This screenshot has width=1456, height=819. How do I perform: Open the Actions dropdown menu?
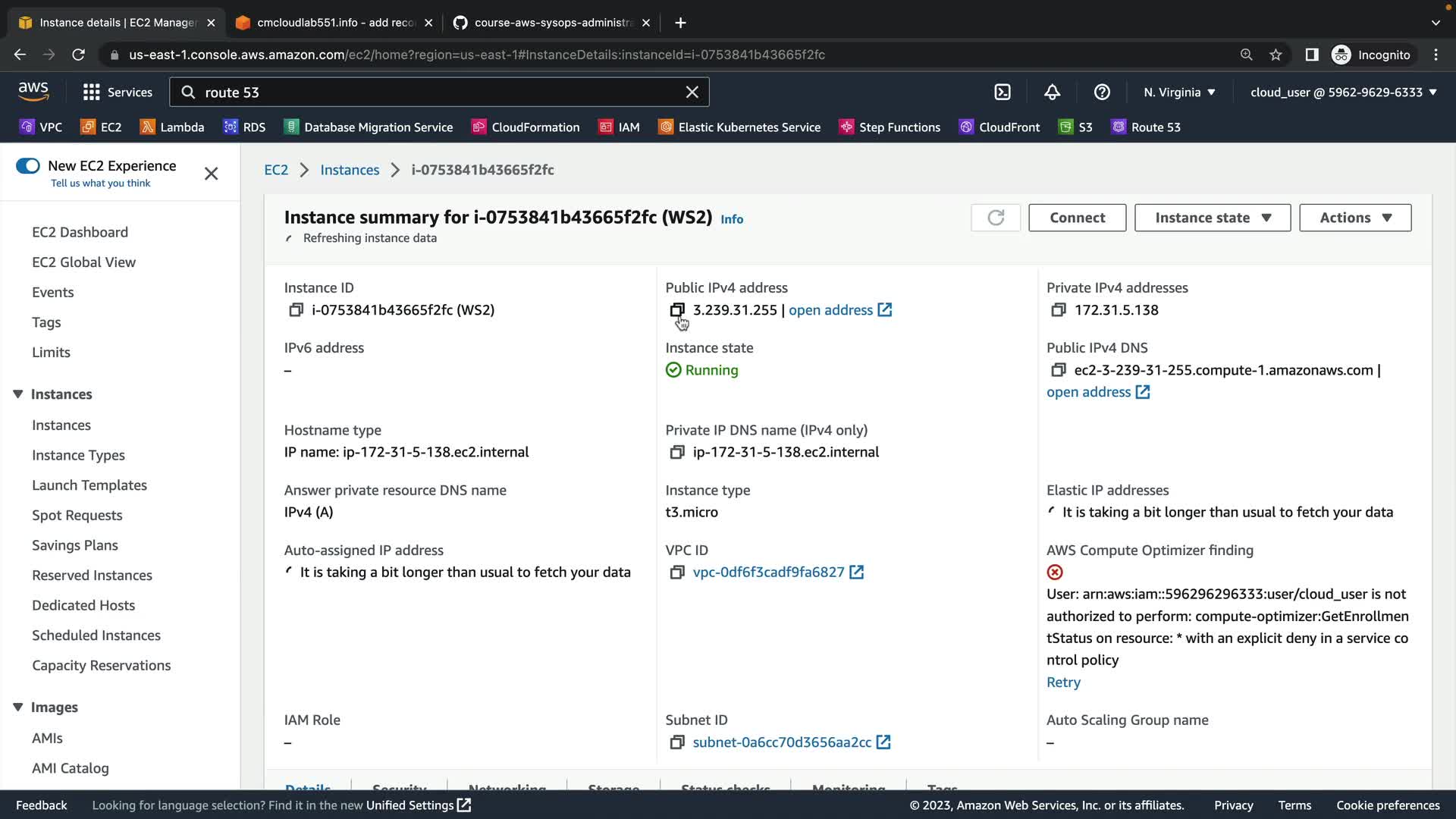pyautogui.click(x=1354, y=218)
